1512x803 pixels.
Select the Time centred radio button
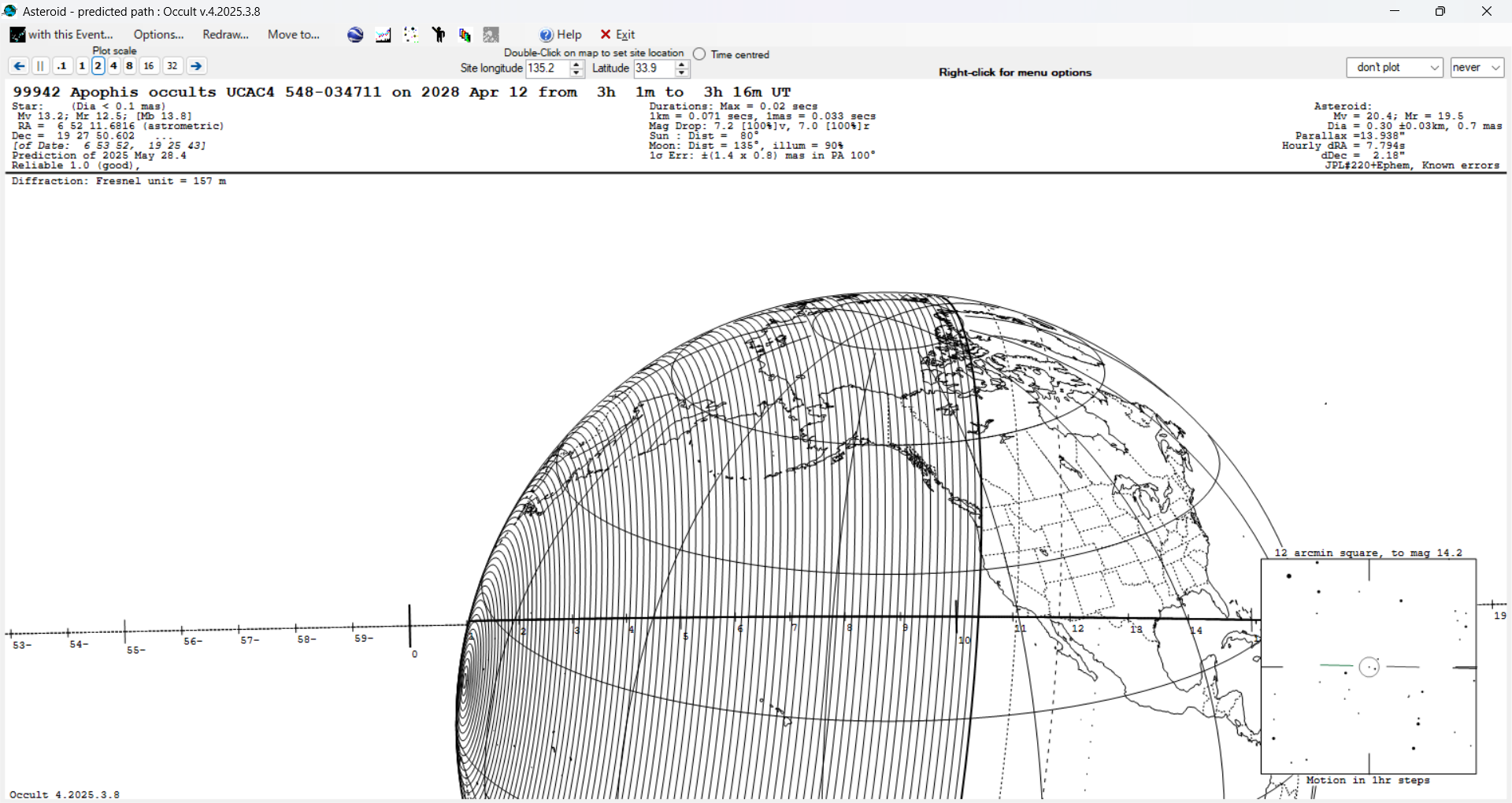pyautogui.click(x=699, y=54)
